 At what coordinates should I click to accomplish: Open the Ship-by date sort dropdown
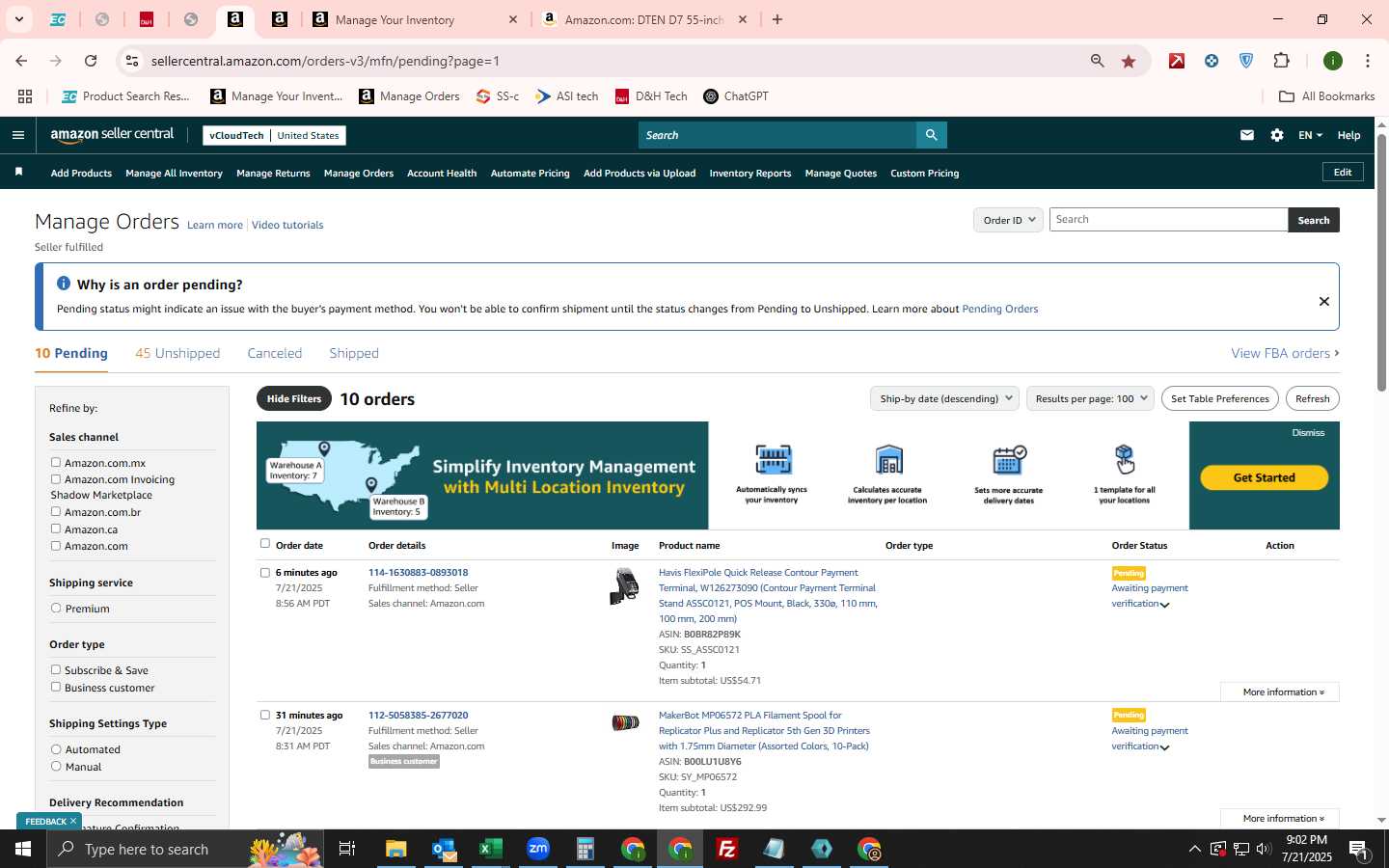[944, 398]
